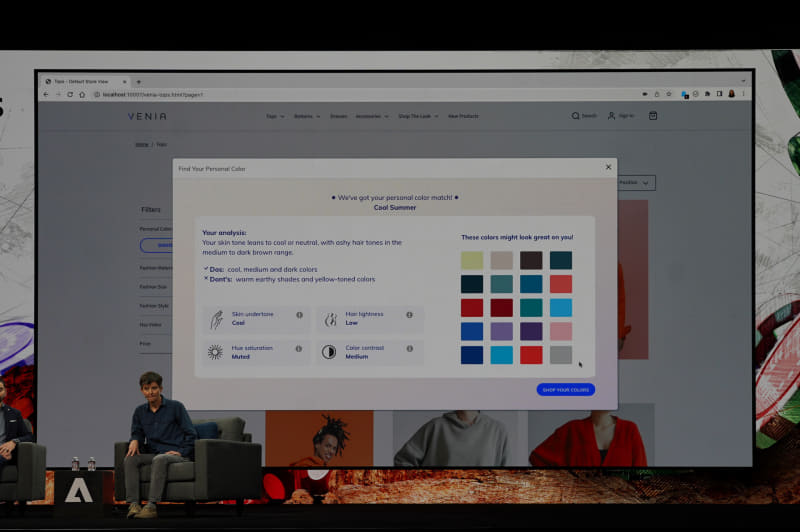800x532 pixels.
Task: Click the VENIA logo
Action: pos(147,116)
